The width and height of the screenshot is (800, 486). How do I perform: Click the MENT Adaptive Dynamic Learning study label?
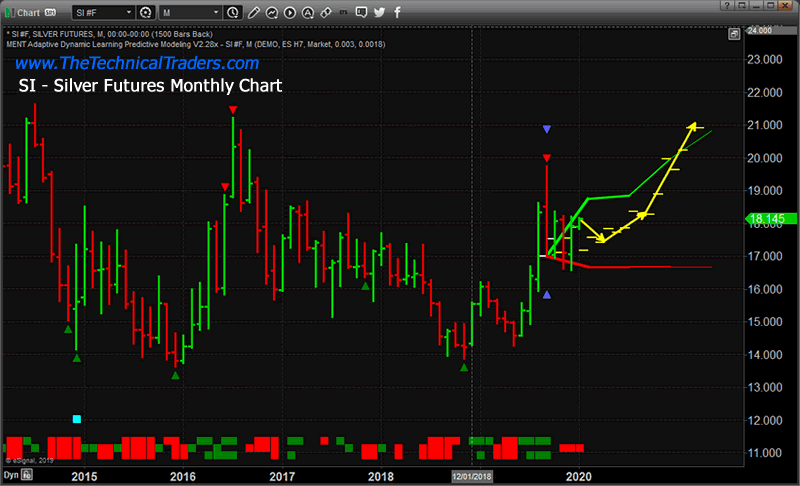[195, 44]
